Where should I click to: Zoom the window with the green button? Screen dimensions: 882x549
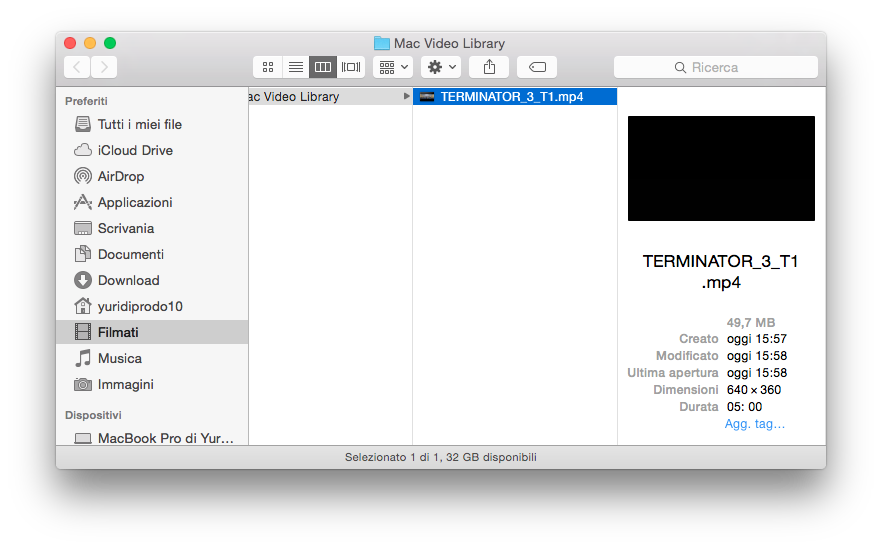pos(110,43)
